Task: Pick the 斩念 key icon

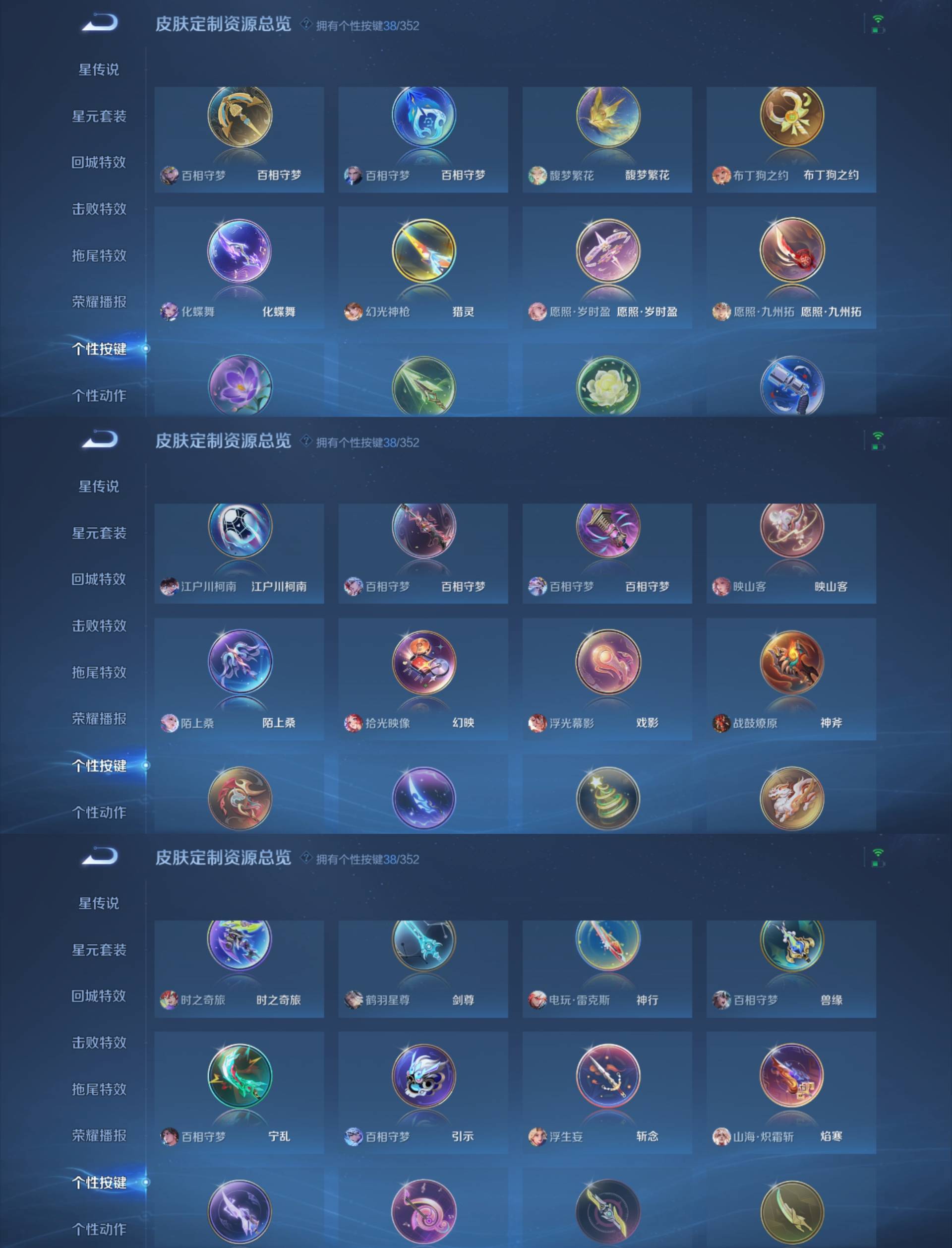Action: pyautogui.click(x=607, y=1076)
